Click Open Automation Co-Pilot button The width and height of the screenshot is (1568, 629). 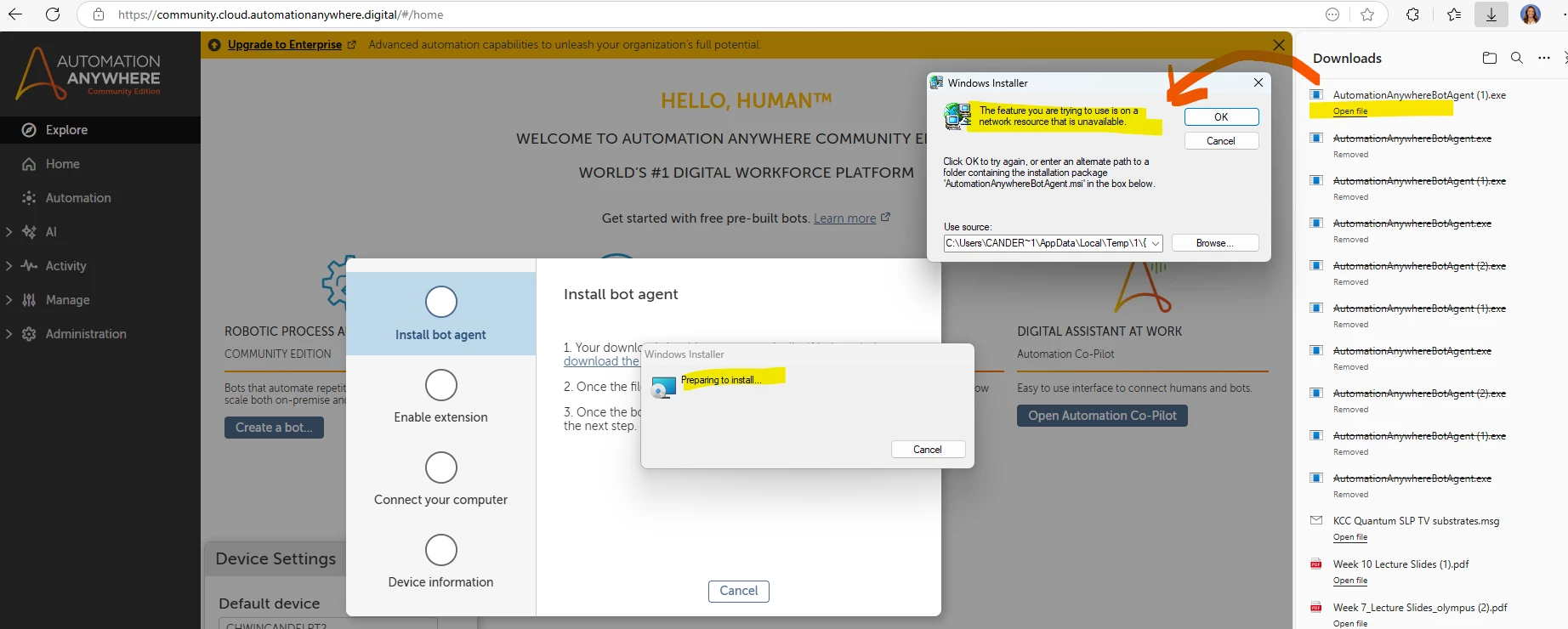[x=1102, y=416]
